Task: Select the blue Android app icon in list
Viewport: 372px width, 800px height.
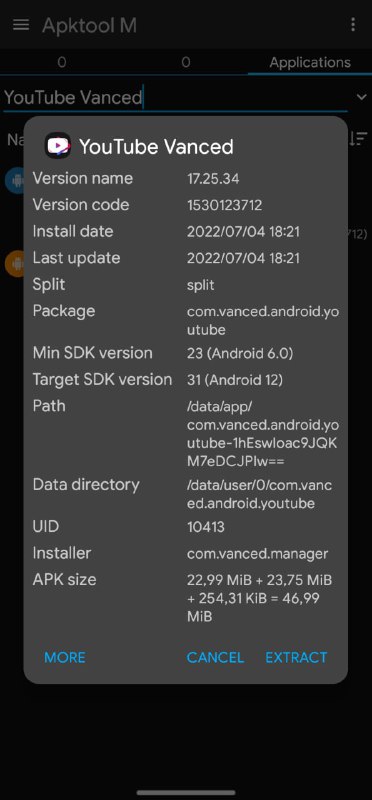Action: coord(14,180)
